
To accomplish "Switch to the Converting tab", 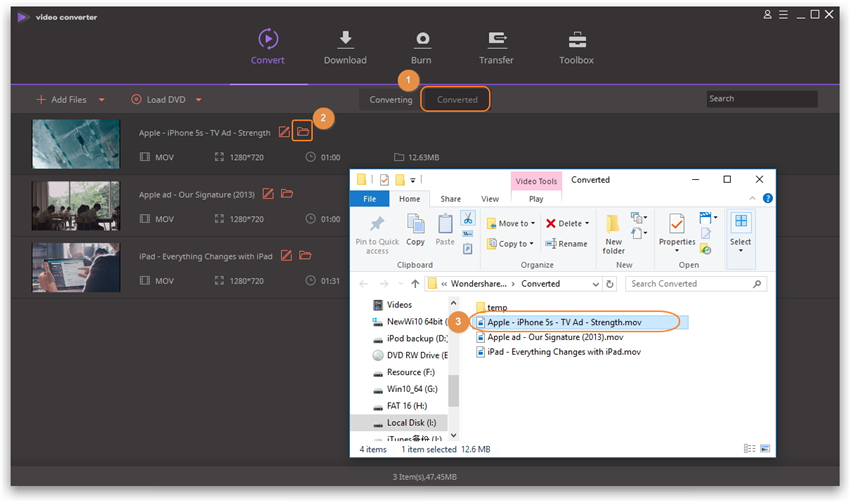I will 390,100.
